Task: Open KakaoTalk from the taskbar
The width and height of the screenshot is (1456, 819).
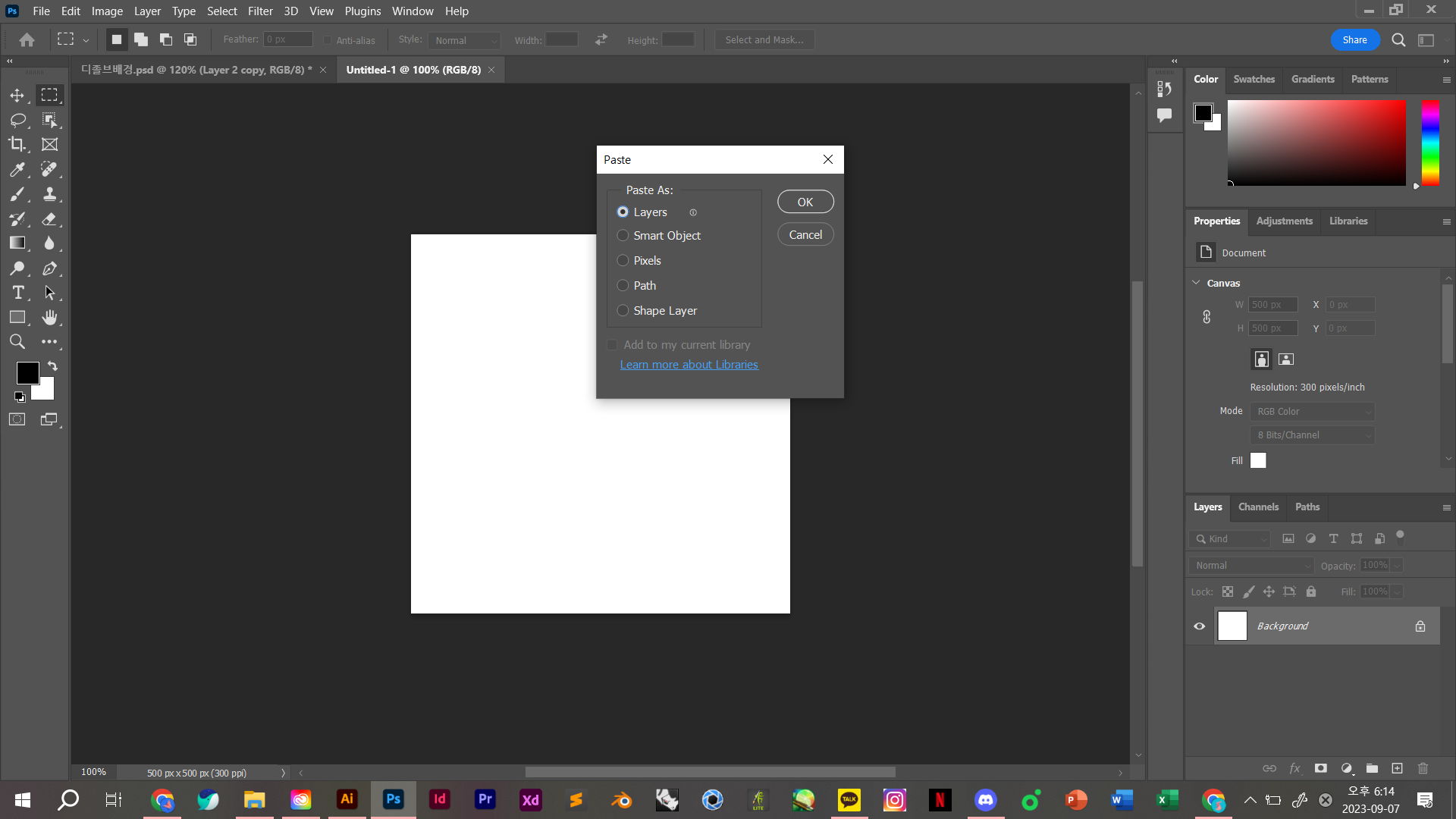Action: coord(849,800)
